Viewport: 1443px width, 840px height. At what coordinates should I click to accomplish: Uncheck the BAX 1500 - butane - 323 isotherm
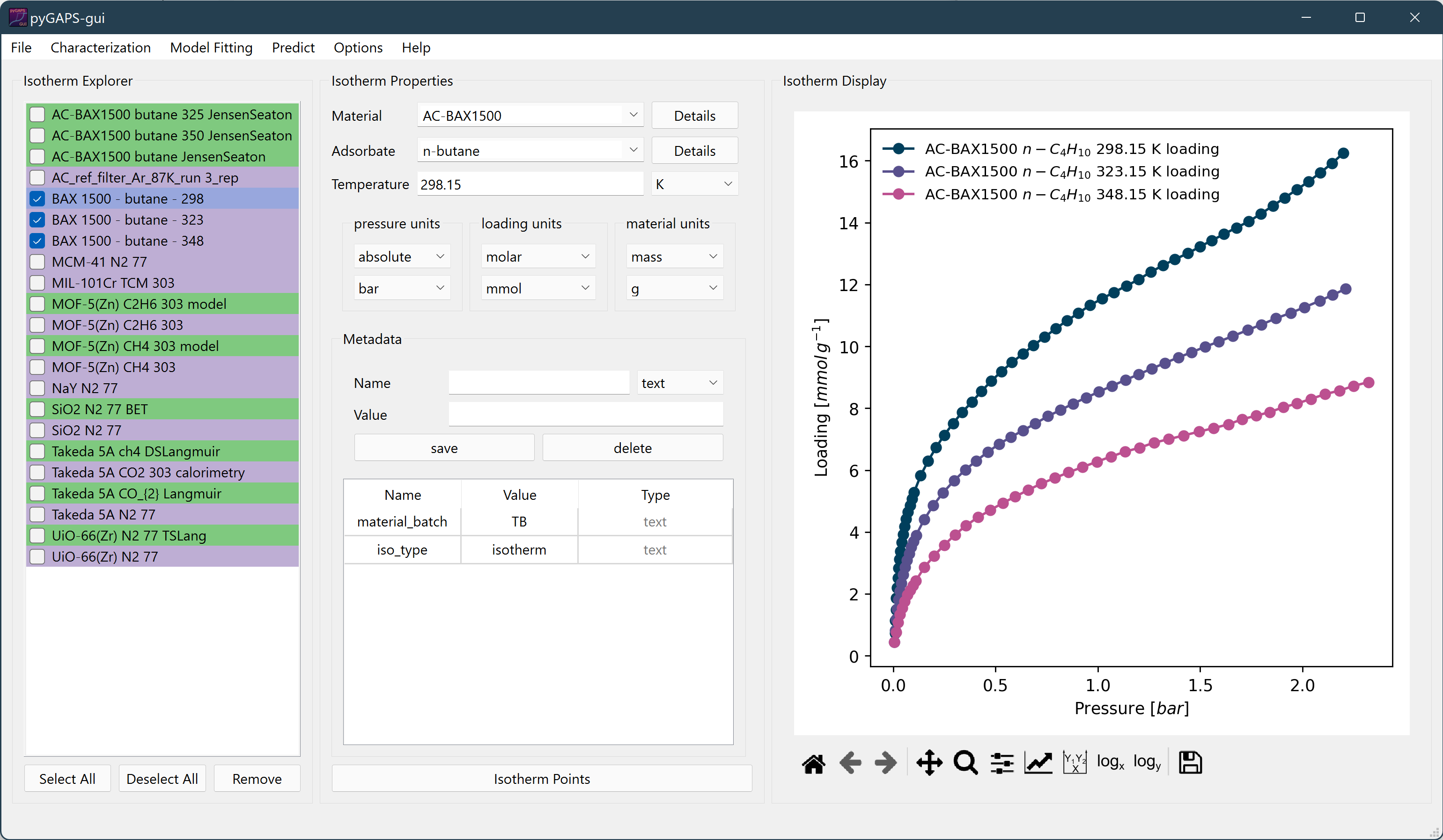(37, 220)
